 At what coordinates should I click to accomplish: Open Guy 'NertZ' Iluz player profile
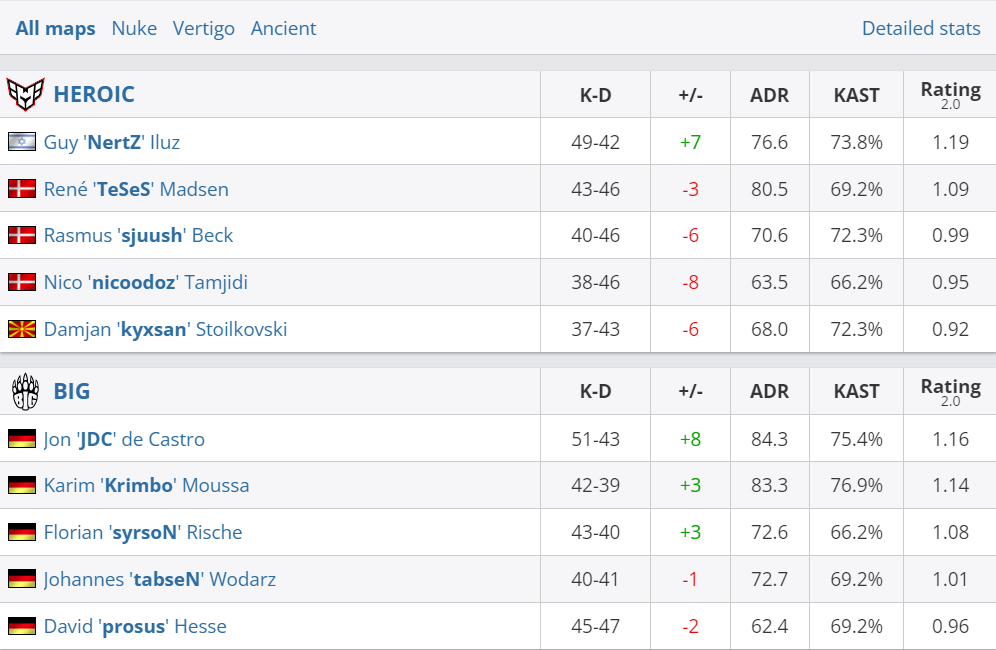click(112, 142)
